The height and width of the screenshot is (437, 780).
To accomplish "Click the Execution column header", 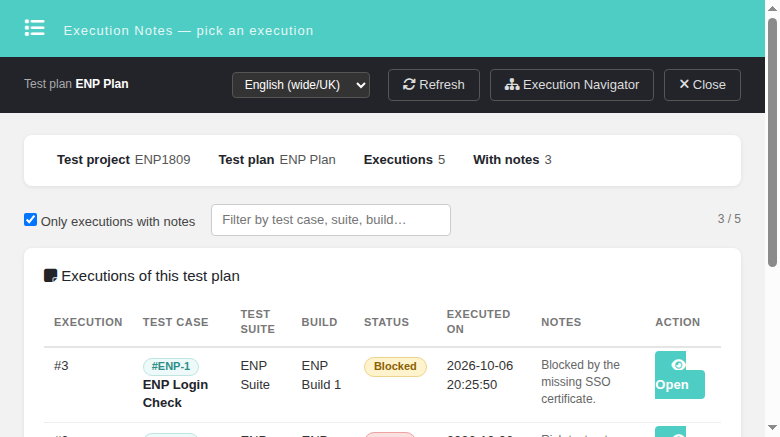I will 88,322.
